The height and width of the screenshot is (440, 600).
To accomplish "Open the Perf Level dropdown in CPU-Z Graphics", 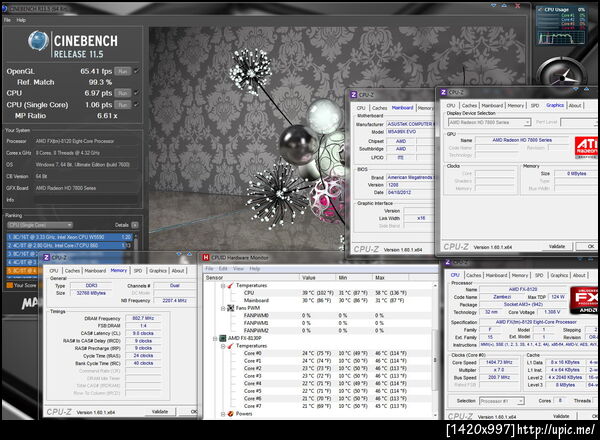I will tap(579, 122).
